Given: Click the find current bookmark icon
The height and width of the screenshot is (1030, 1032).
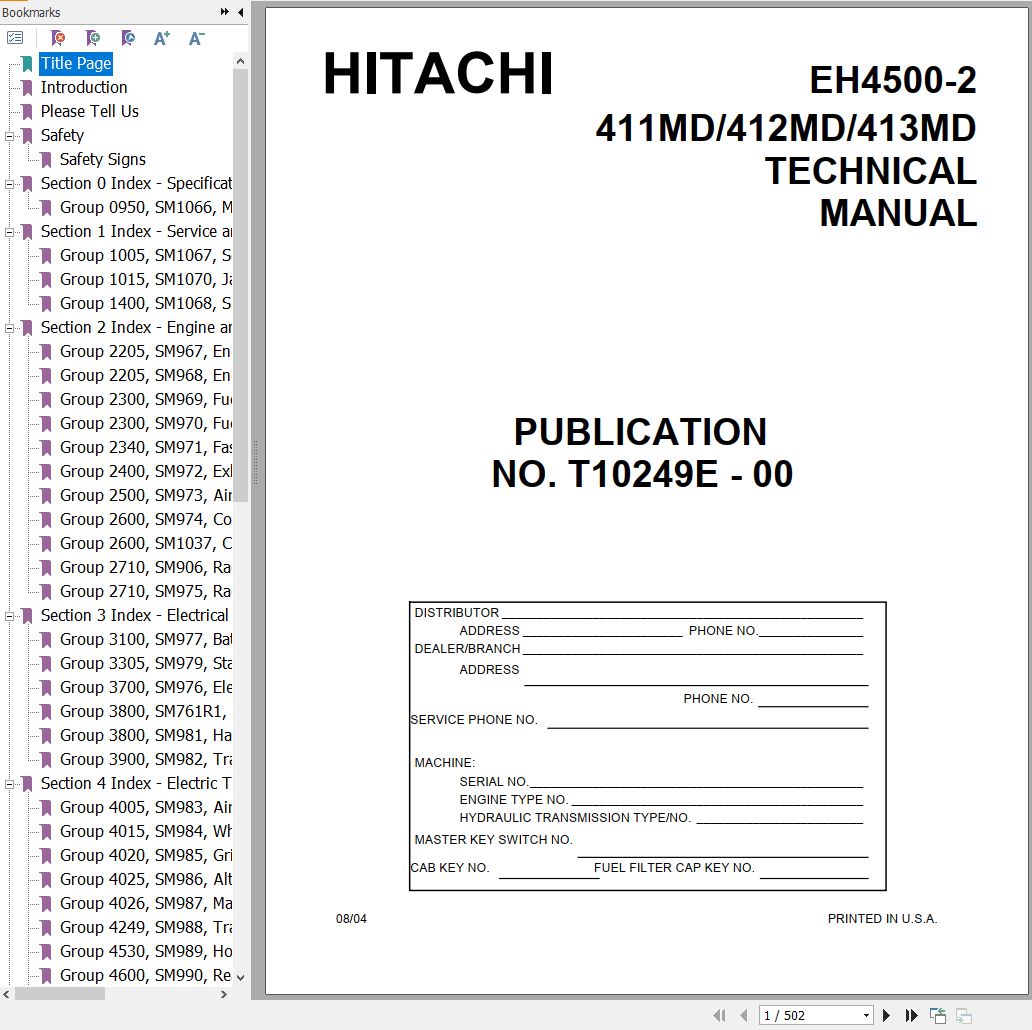Looking at the screenshot, I should (128, 38).
